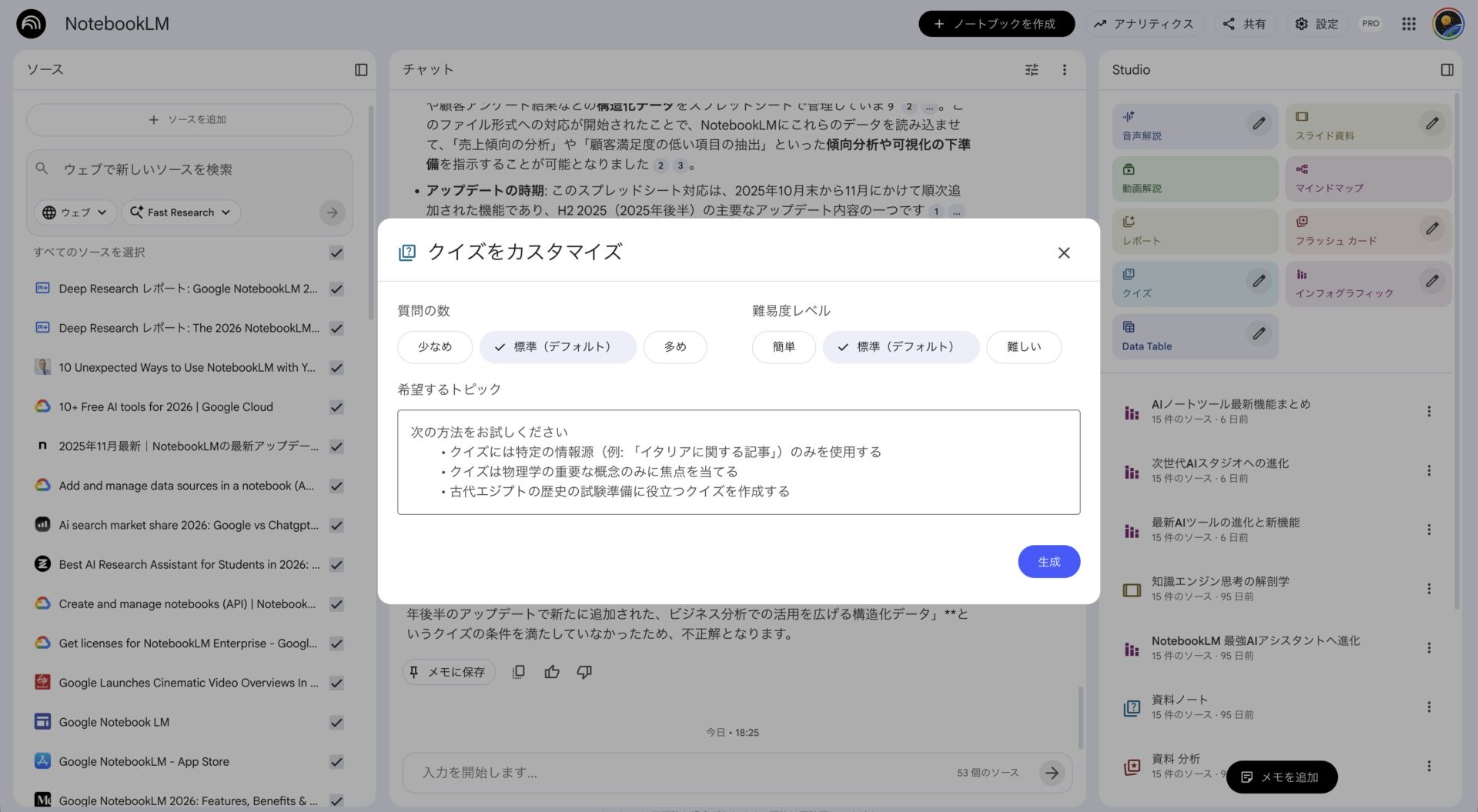Open the Fast Research dropdown
This screenshot has height=812, width=1478.
(x=180, y=212)
